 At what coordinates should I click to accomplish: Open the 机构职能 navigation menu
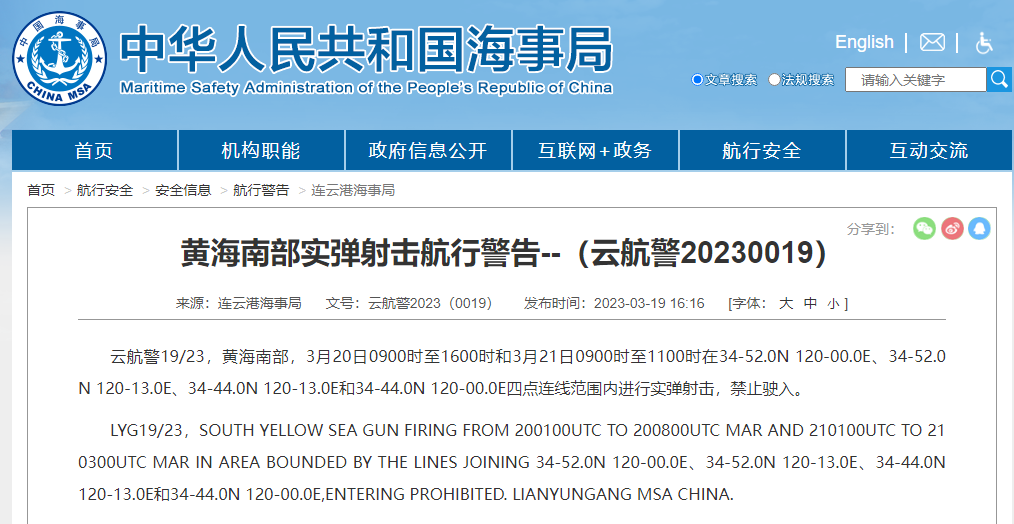261,151
